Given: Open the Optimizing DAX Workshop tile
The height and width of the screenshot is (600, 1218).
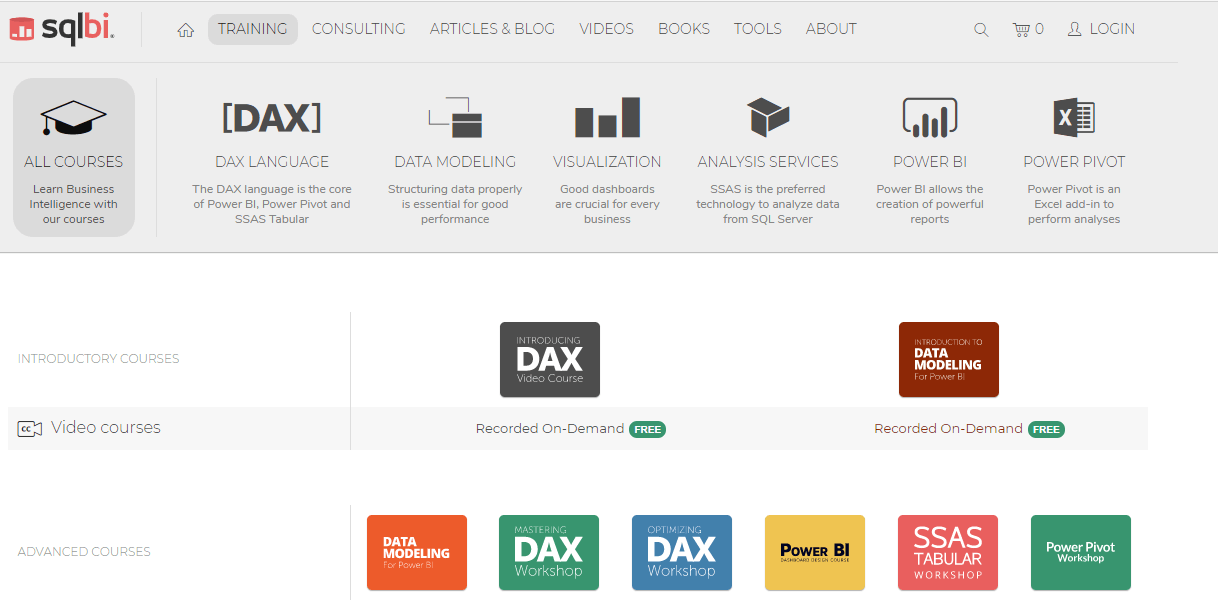Looking at the screenshot, I should click(x=682, y=552).
